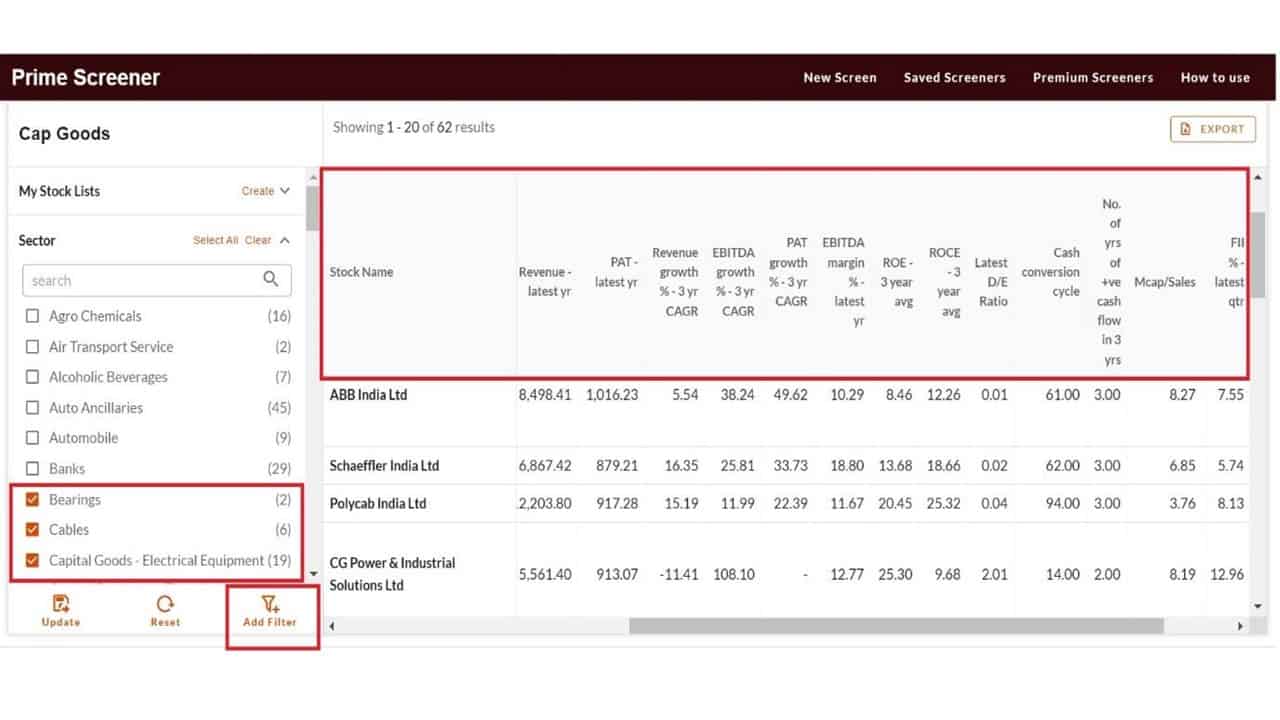Click the revenue value 8,498.41
Viewport: 1280px width, 720px height.
click(x=545, y=394)
